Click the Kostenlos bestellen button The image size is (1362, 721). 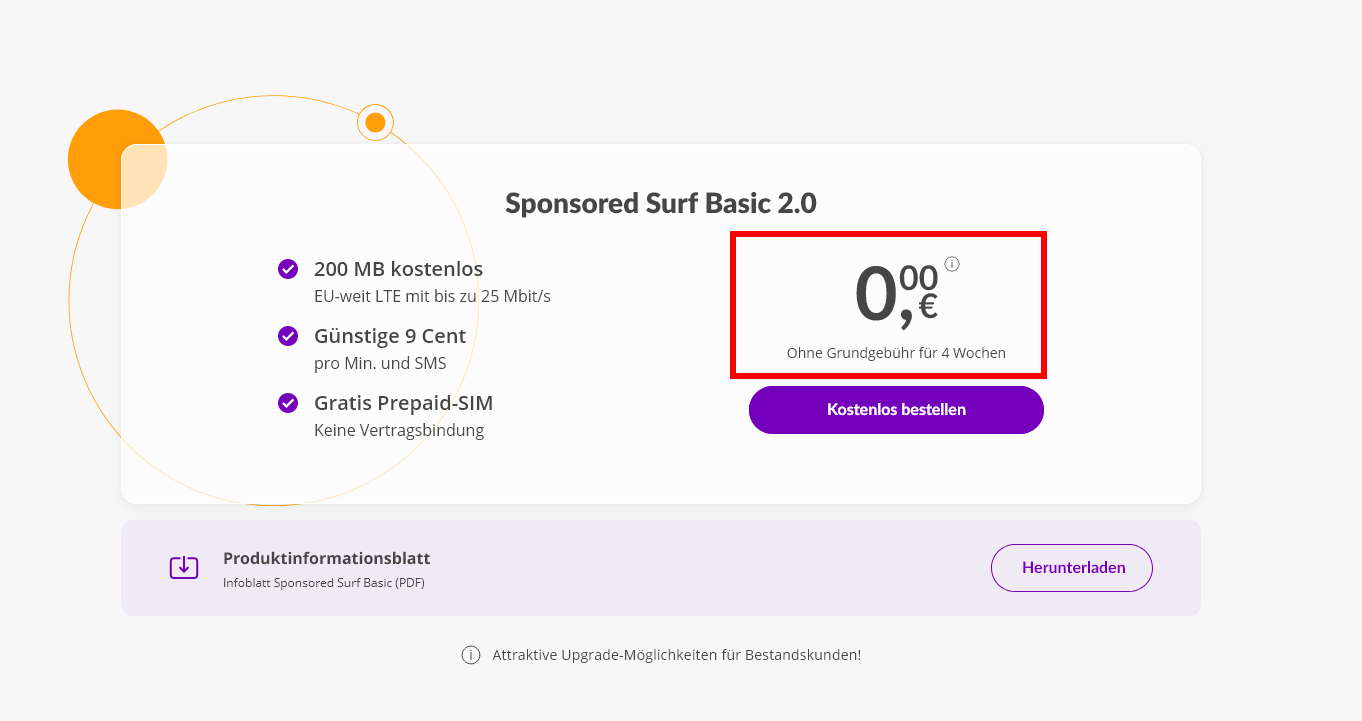tap(896, 410)
